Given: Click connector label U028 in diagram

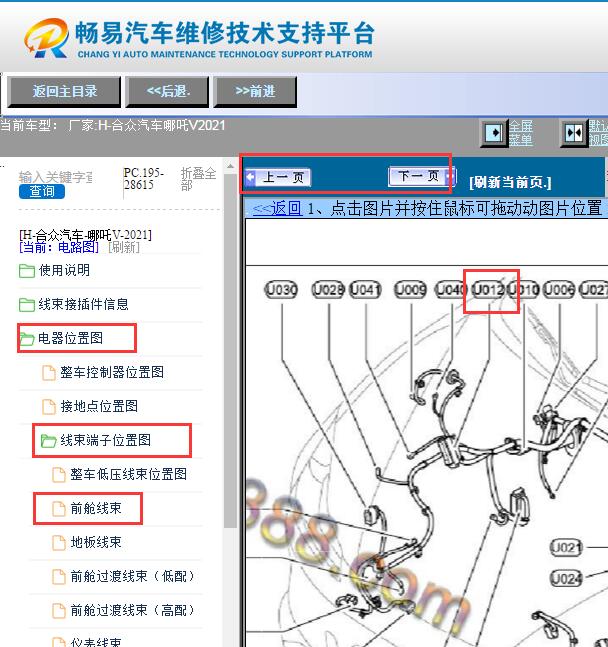Looking at the screenshot, I should click(329, 290).
